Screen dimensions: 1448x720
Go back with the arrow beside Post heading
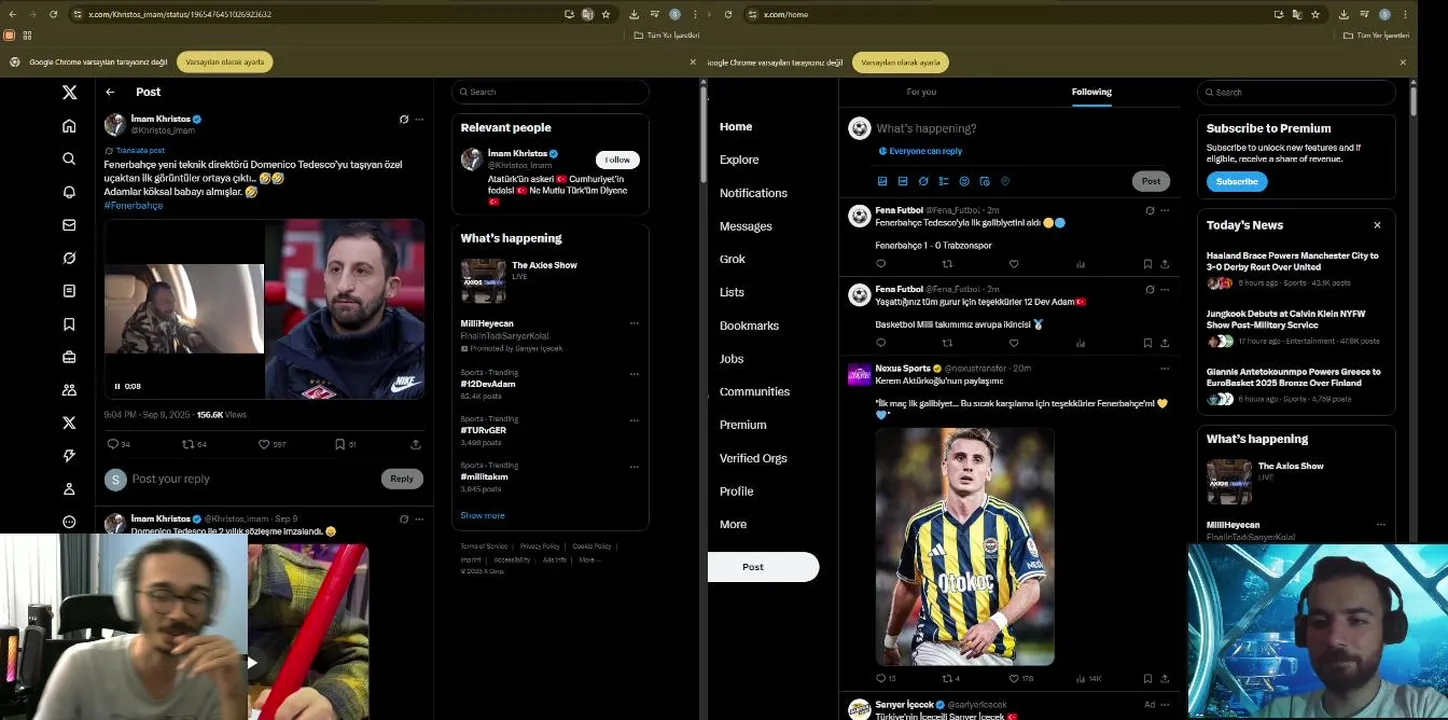(110, 92)
